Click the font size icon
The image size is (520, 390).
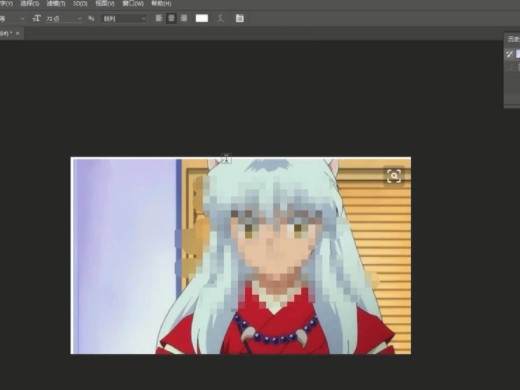[x=36, y=18]
